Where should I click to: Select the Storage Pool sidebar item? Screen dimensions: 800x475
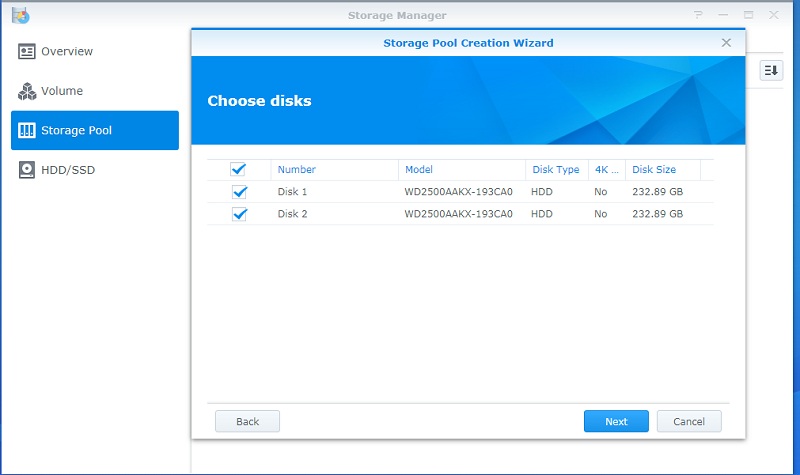(95, 130)
